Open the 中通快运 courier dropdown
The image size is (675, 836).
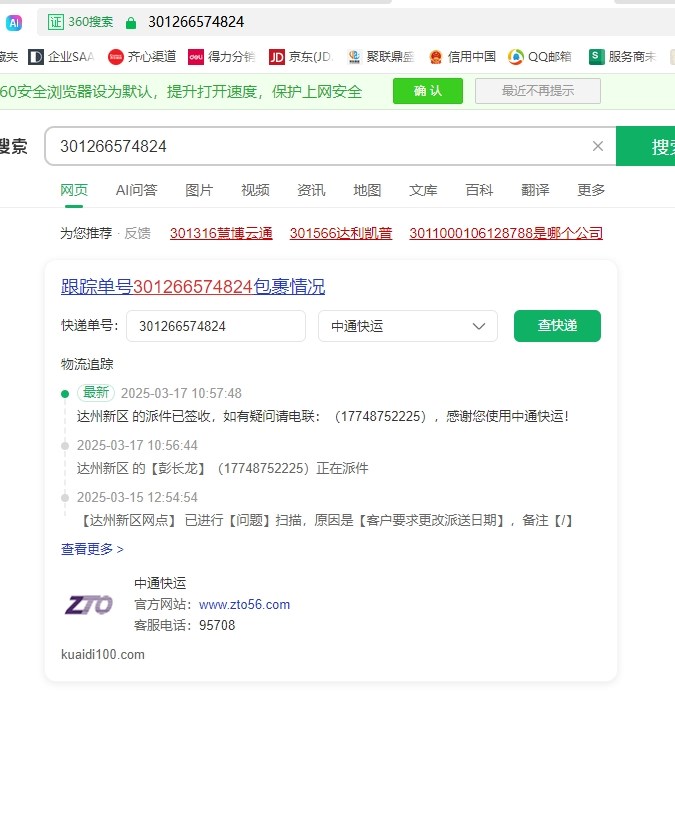(408, 326)
